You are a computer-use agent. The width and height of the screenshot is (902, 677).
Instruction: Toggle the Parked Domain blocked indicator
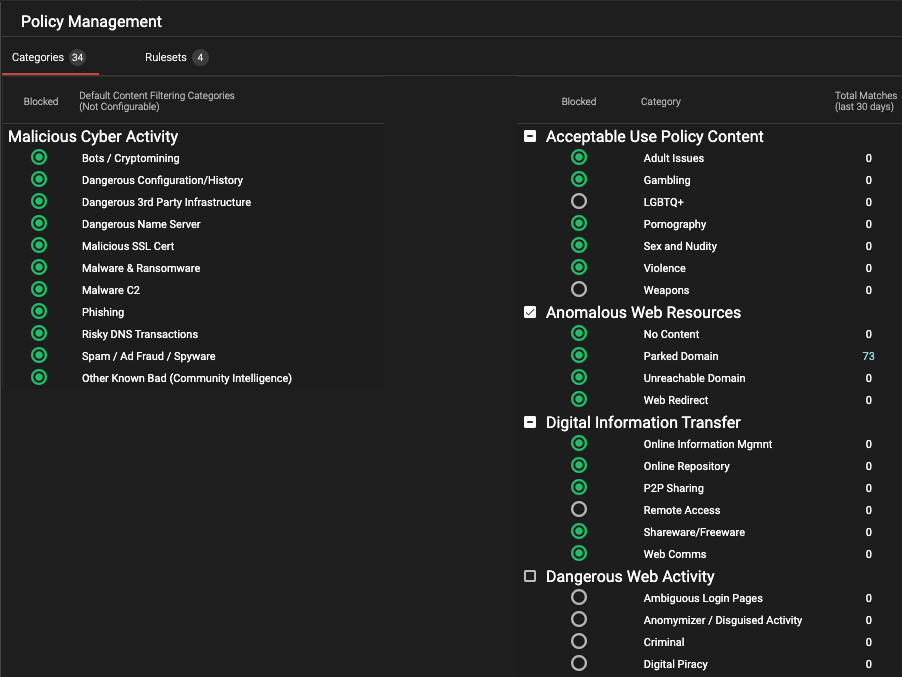578,356
